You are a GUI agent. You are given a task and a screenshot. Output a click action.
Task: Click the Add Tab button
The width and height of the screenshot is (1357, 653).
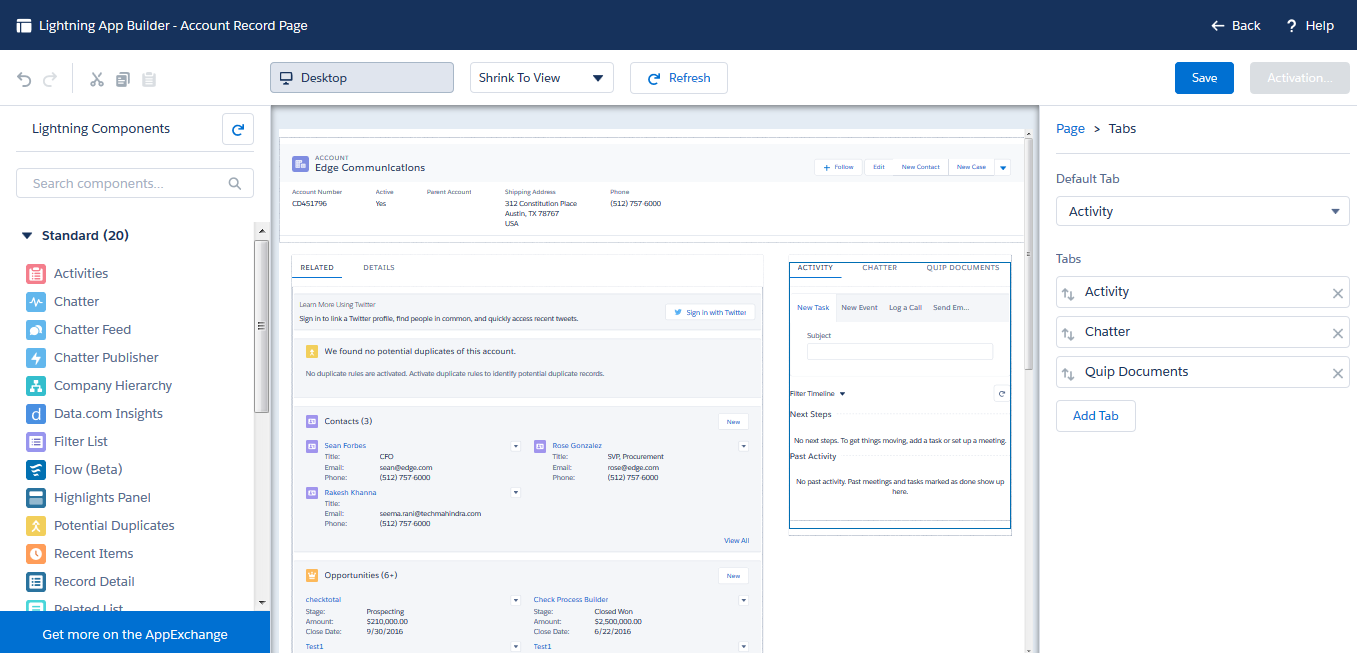[1095, 416]
